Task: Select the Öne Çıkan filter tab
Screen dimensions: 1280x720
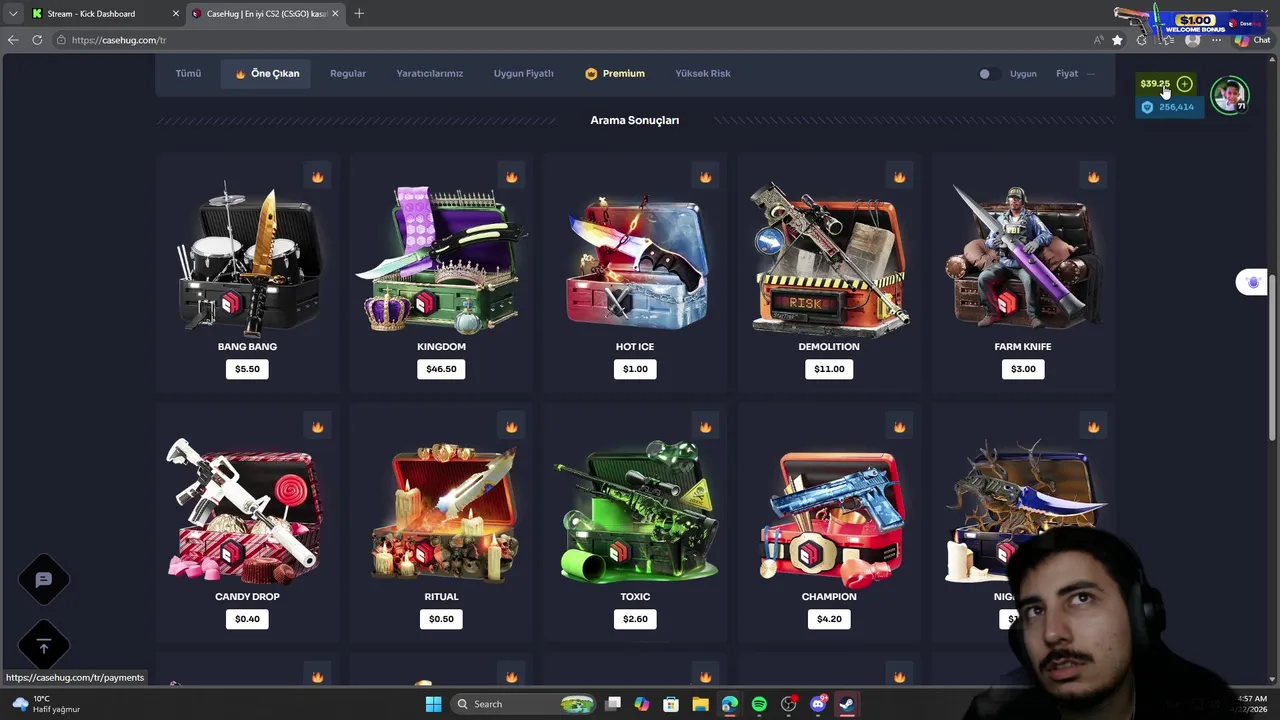Action: 267,74
